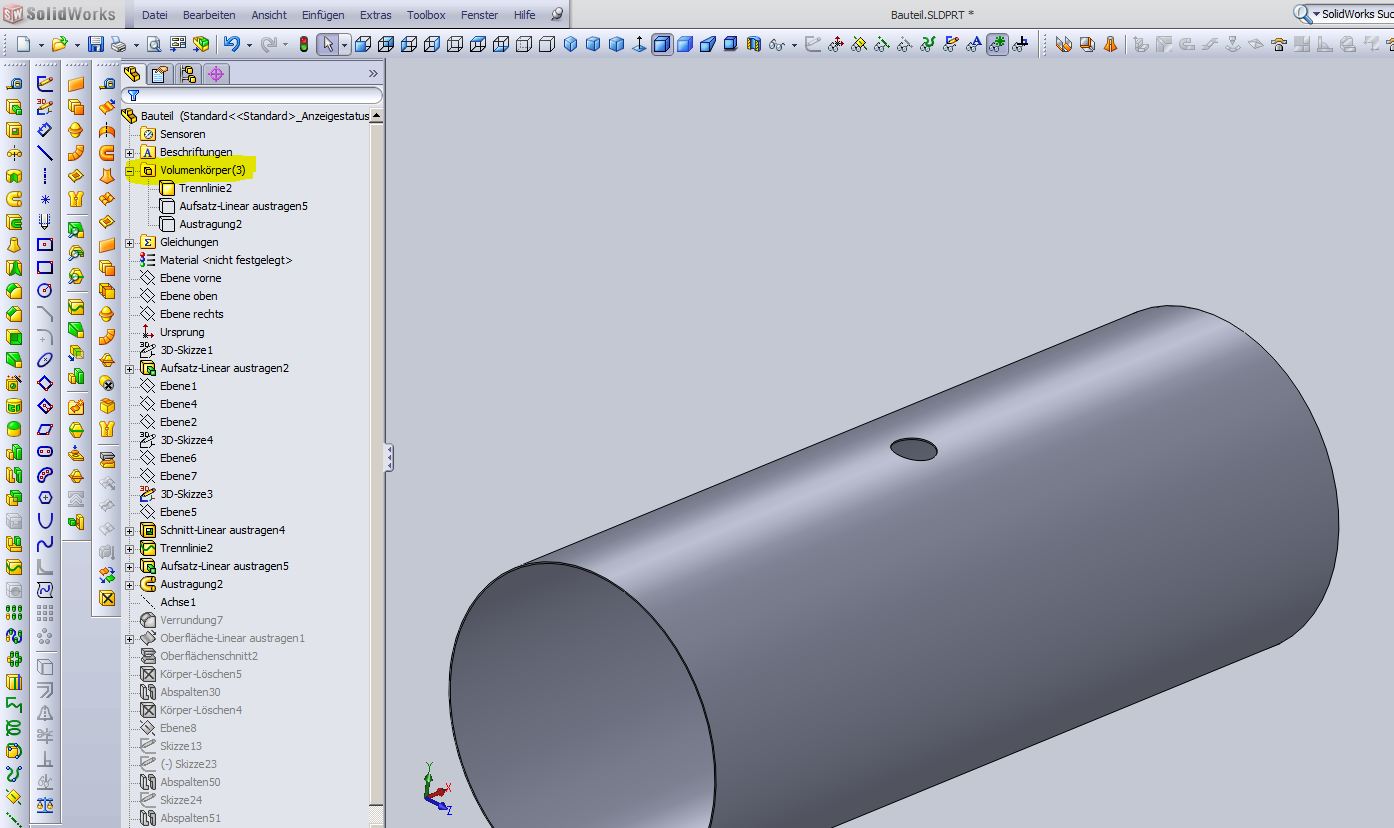Select the Sensoren tree item
The width and height of the screenshot is (1394, 828).
point(182,134)
